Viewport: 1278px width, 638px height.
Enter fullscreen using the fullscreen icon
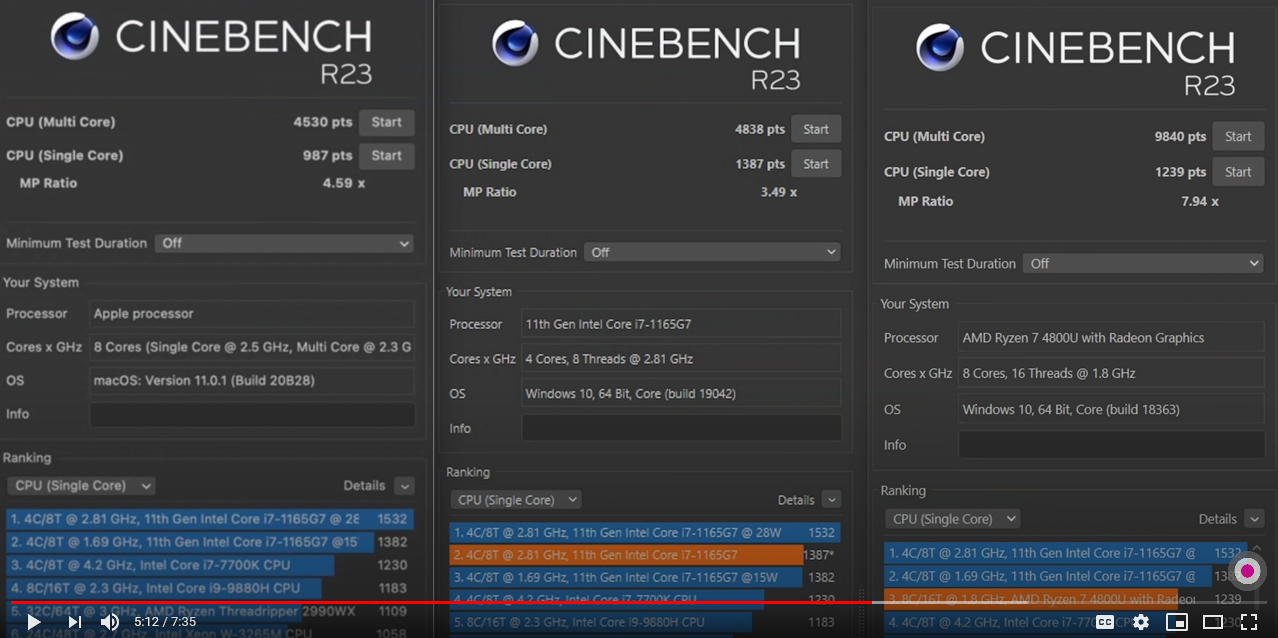pyautogui.click(x=1249, y=622)
